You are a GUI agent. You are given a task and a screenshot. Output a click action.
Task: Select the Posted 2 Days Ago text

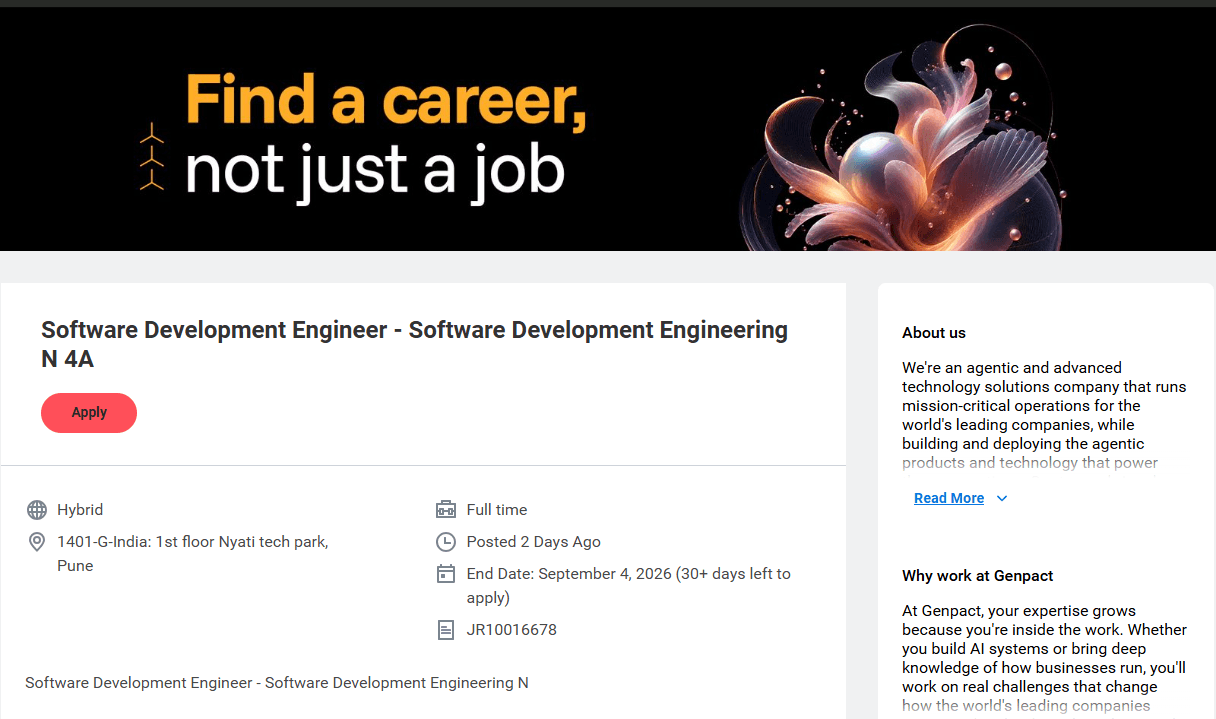[x=534, y=542]
